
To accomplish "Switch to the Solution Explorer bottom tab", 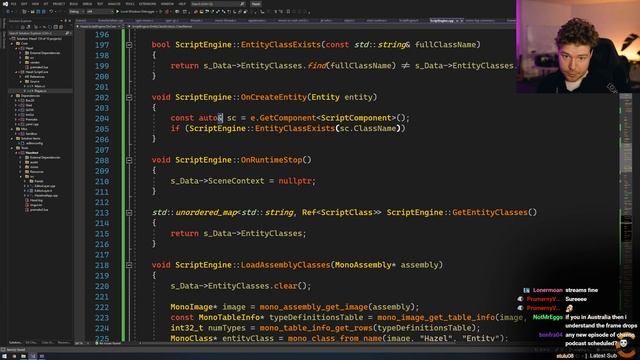I will [x=15, y=342].
